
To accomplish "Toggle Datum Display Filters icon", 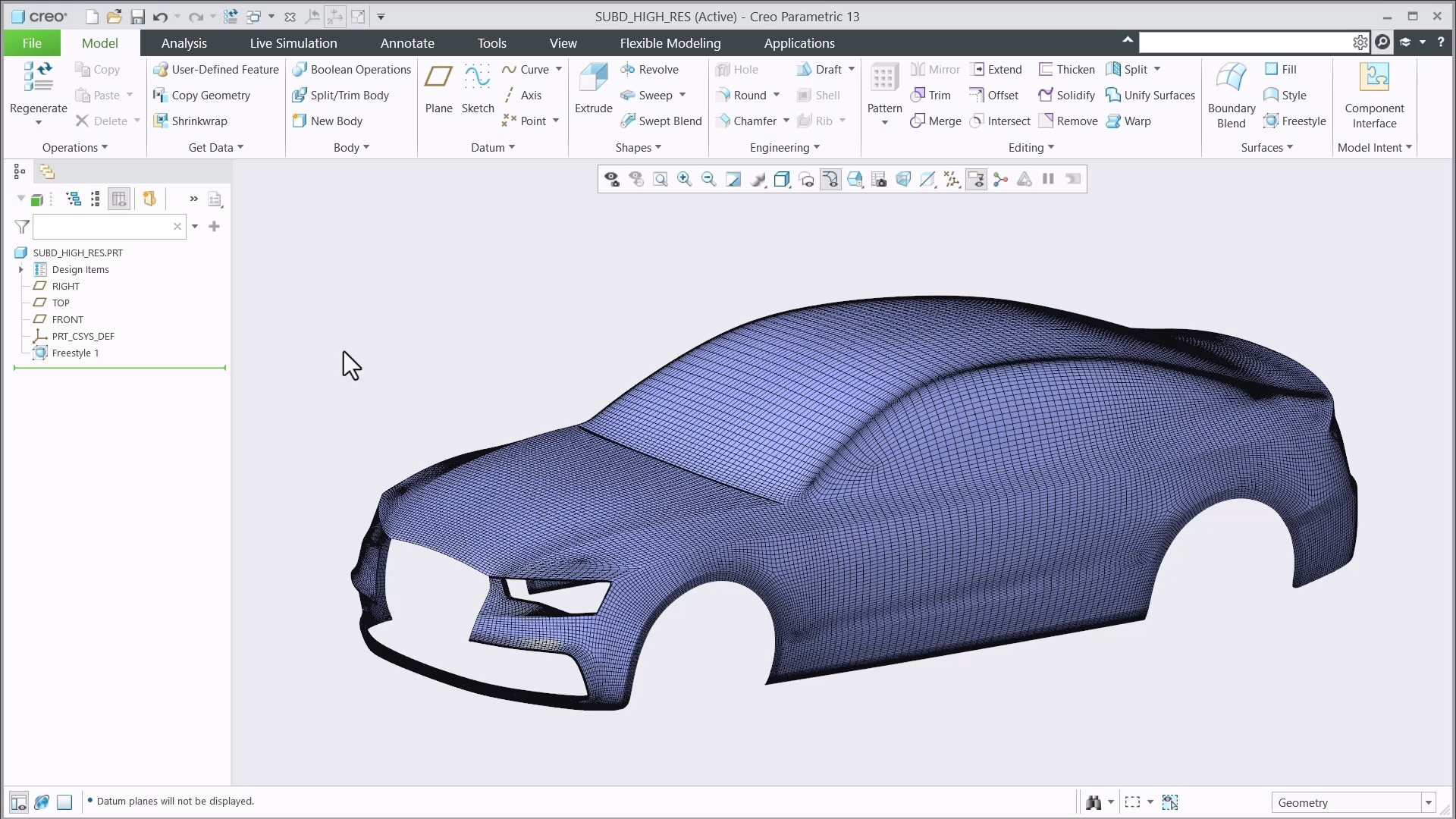I will click(x=952, y=180).
